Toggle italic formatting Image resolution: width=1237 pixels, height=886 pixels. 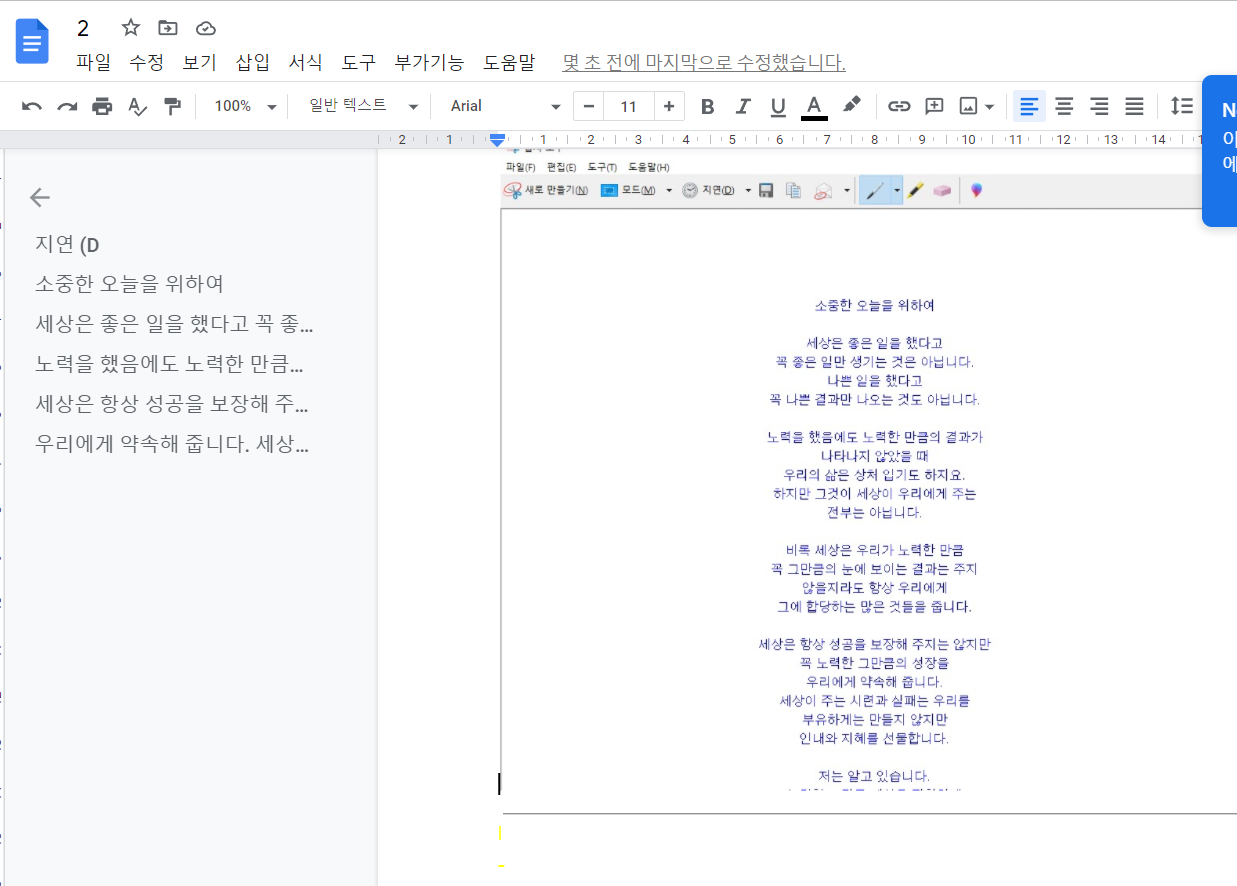pos(743,106)
